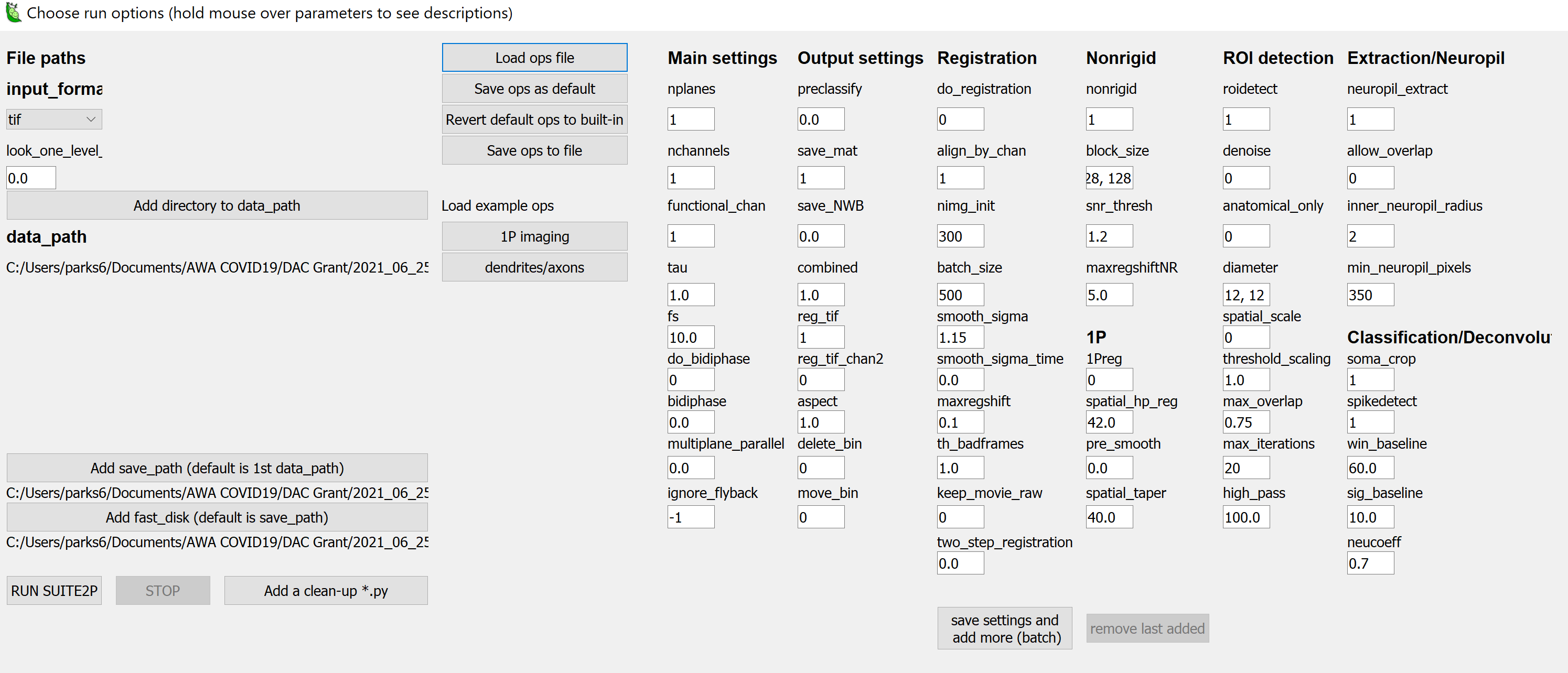Image resolution: width=1568 pixels, height=673 pixels.
Task: Click the remove last added button
Action: tap(1147, 628)
